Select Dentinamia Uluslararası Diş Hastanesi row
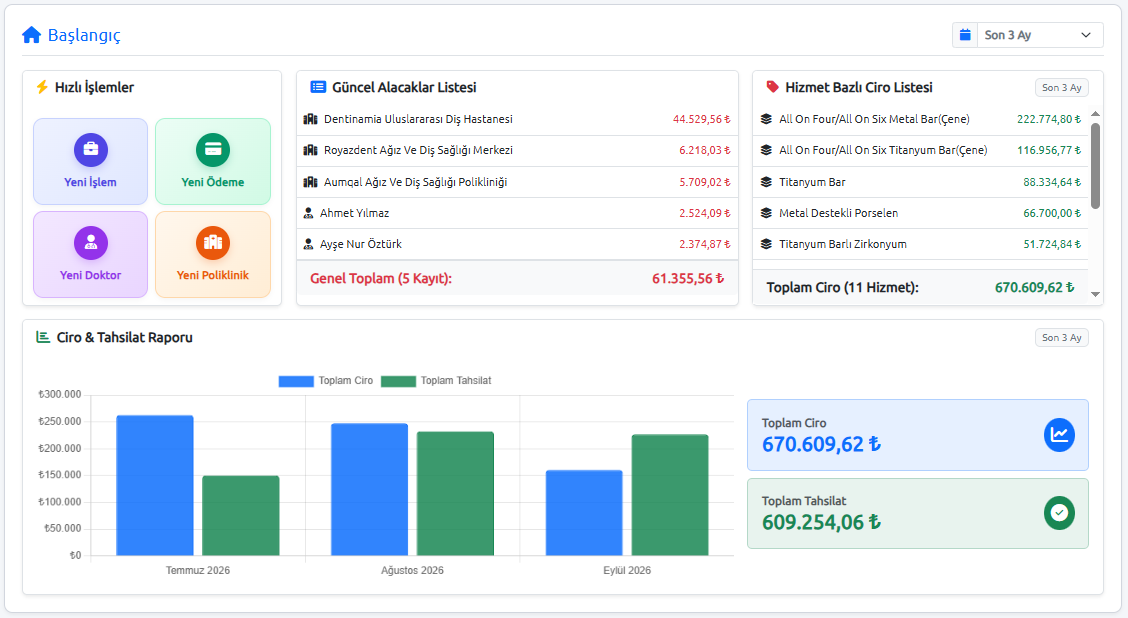This screenshot has width=1128, height=618. pos(517,119)
